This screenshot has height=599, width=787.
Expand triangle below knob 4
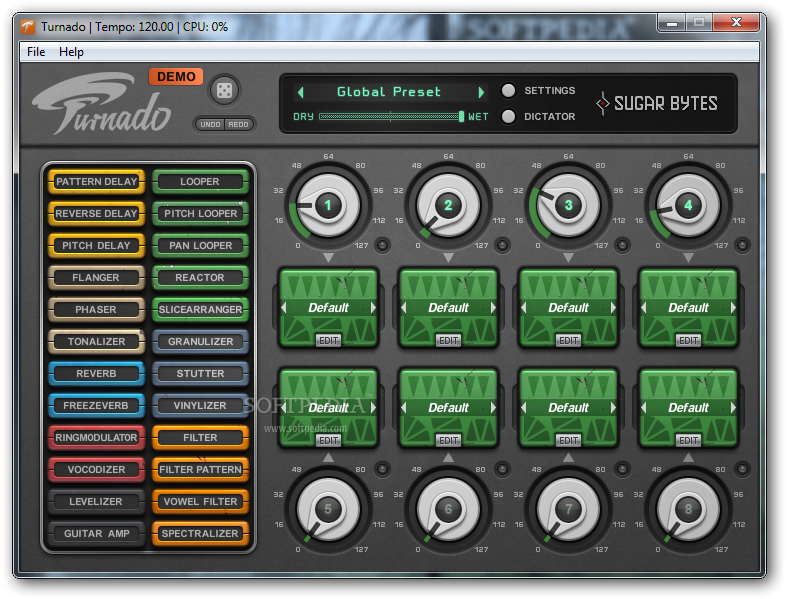click(x=688, y=258)
